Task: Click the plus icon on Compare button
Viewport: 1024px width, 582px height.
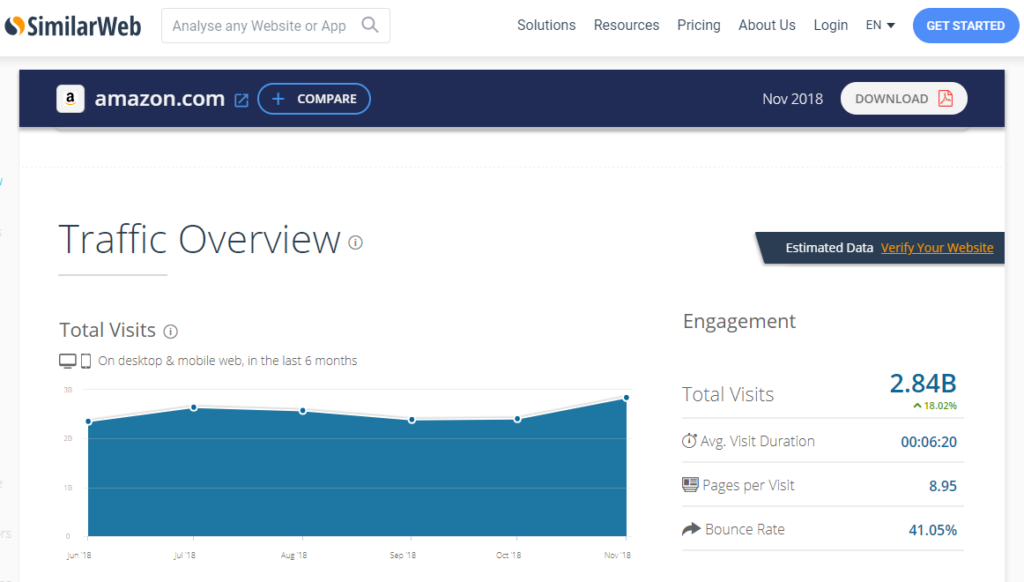Action: 278,99
